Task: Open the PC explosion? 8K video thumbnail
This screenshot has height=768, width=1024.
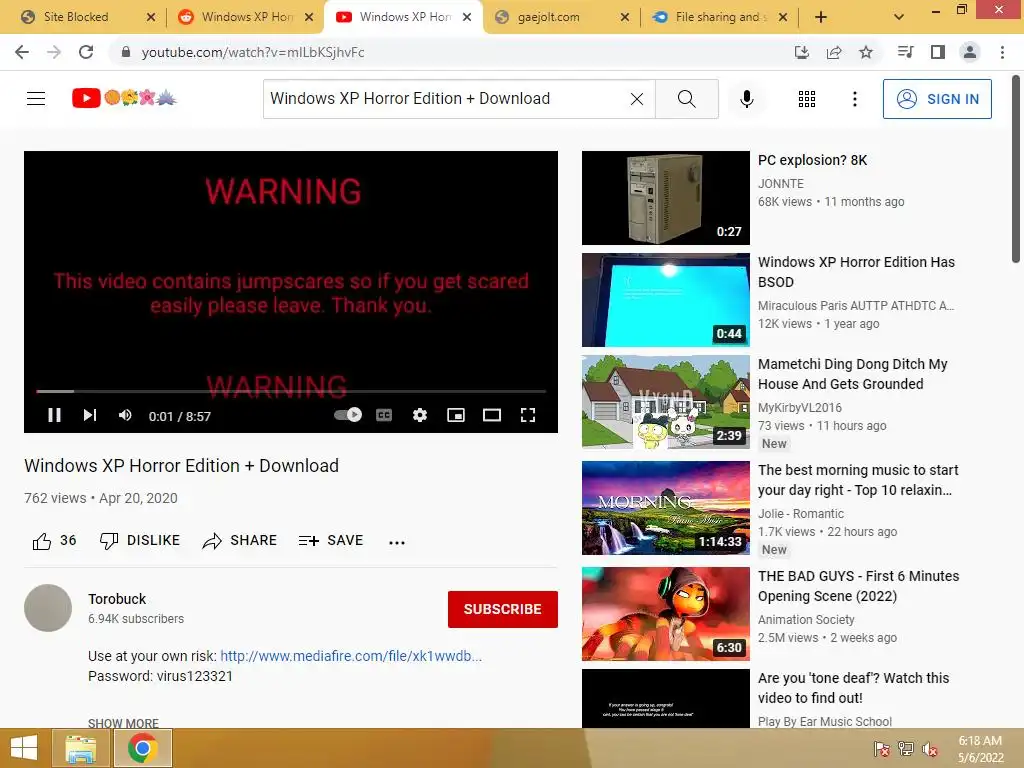Action: pyautogui.click(x=665, y=198)
